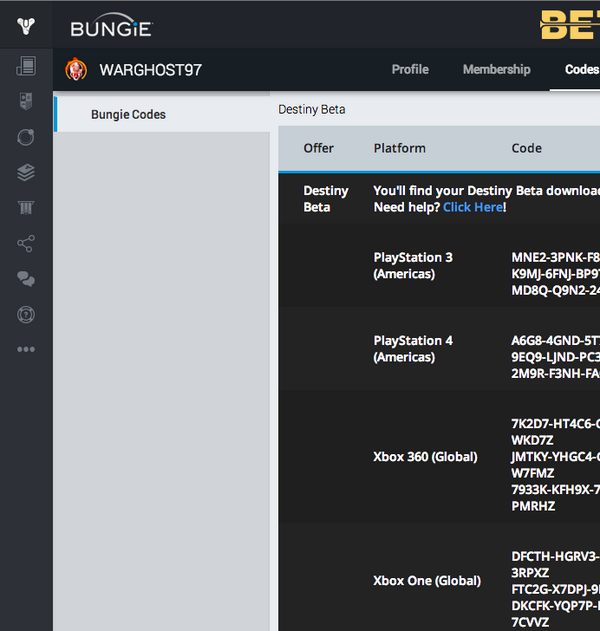
Task: Click the code starting 7933K-KFH9X
Action: (555, 498)
